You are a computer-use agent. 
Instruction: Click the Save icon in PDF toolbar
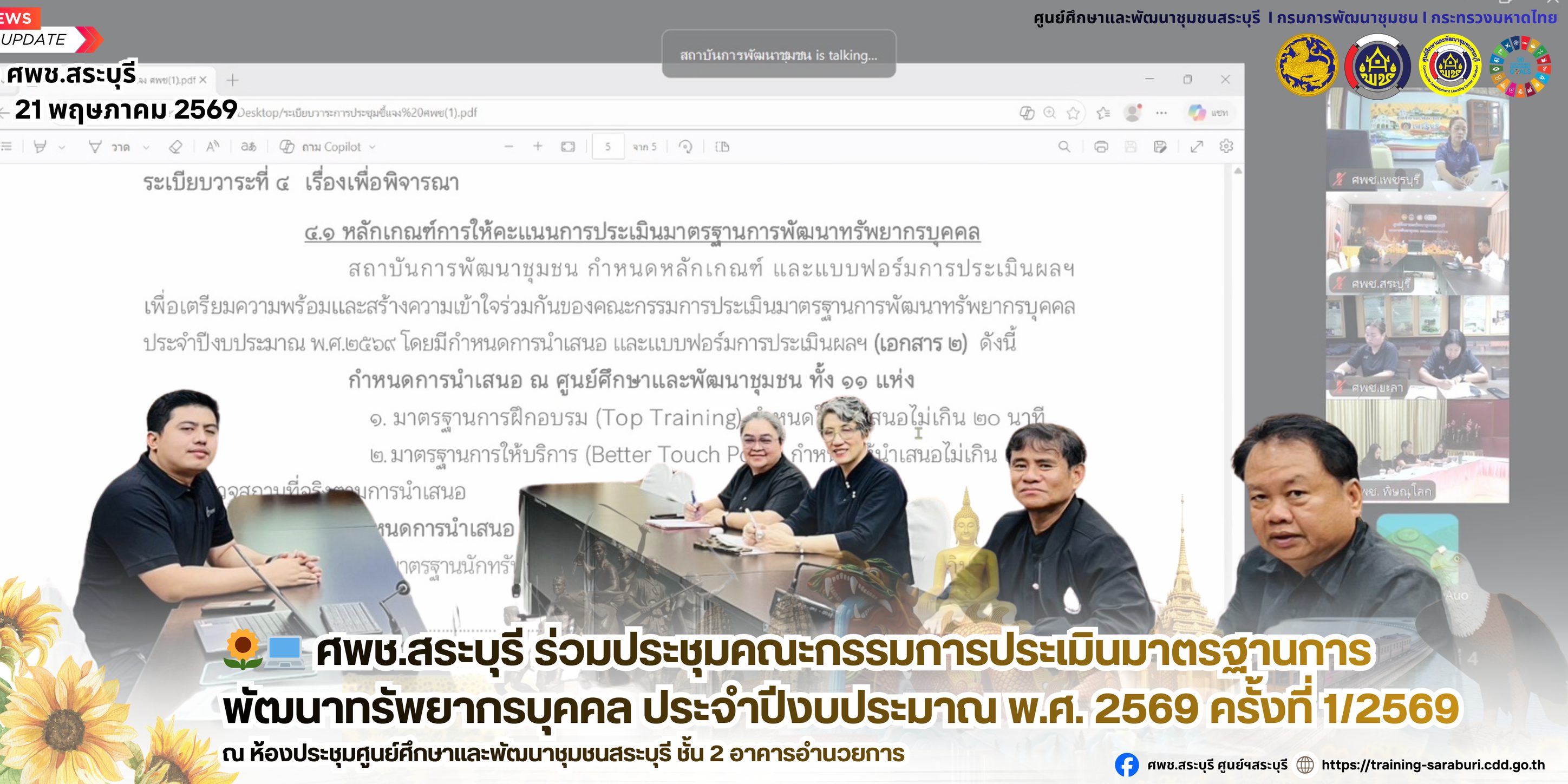point(1131,147)
